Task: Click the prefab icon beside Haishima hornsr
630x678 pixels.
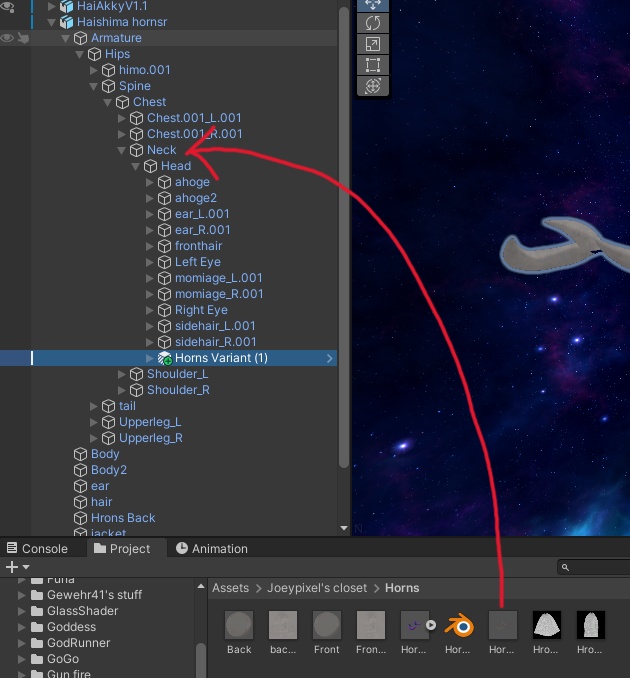Action: (x=66, y=22)
